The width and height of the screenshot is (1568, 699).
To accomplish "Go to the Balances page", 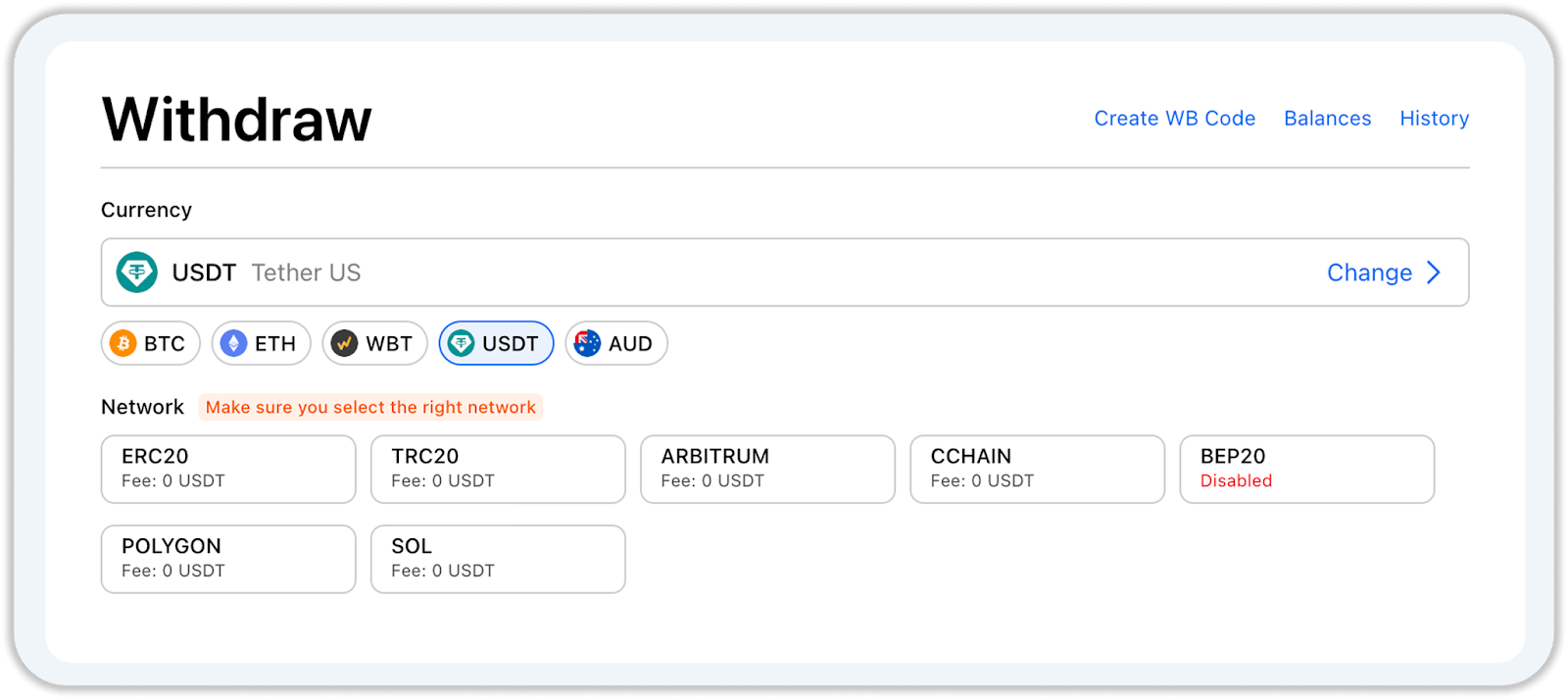I will (x=1327, y=119).
